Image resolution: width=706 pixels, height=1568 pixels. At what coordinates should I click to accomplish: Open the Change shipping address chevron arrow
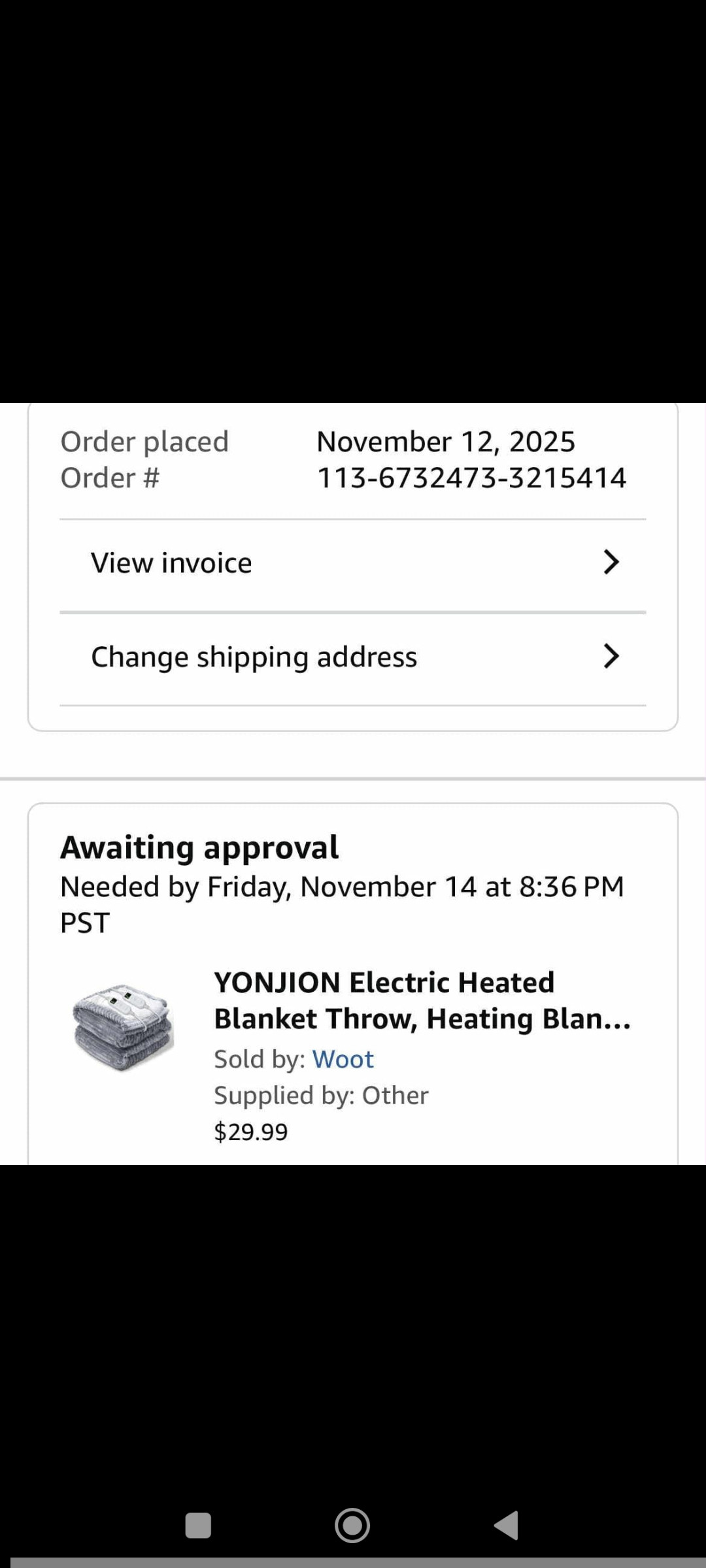[x=611, y=656]
